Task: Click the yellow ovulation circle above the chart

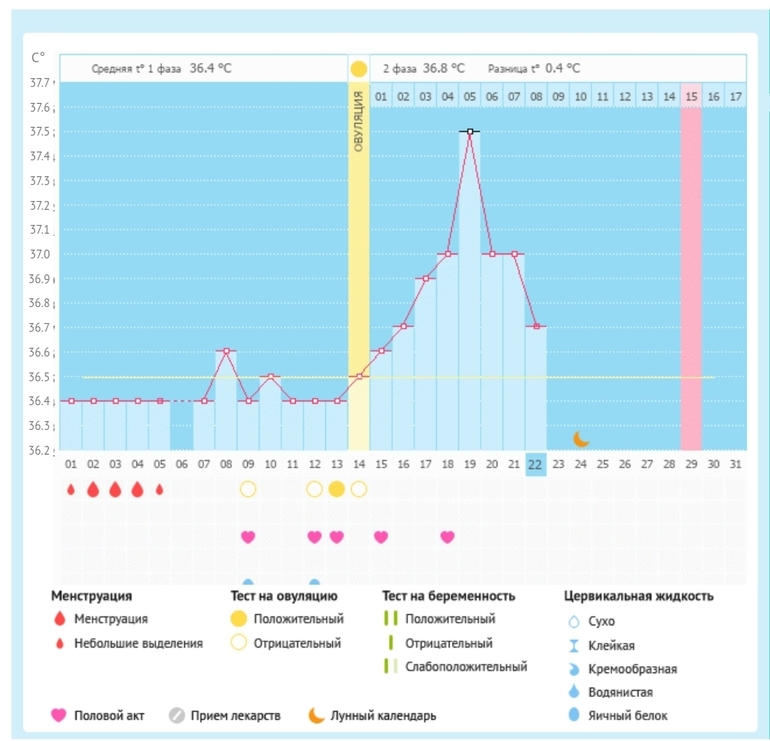Action: click(358, 69)
